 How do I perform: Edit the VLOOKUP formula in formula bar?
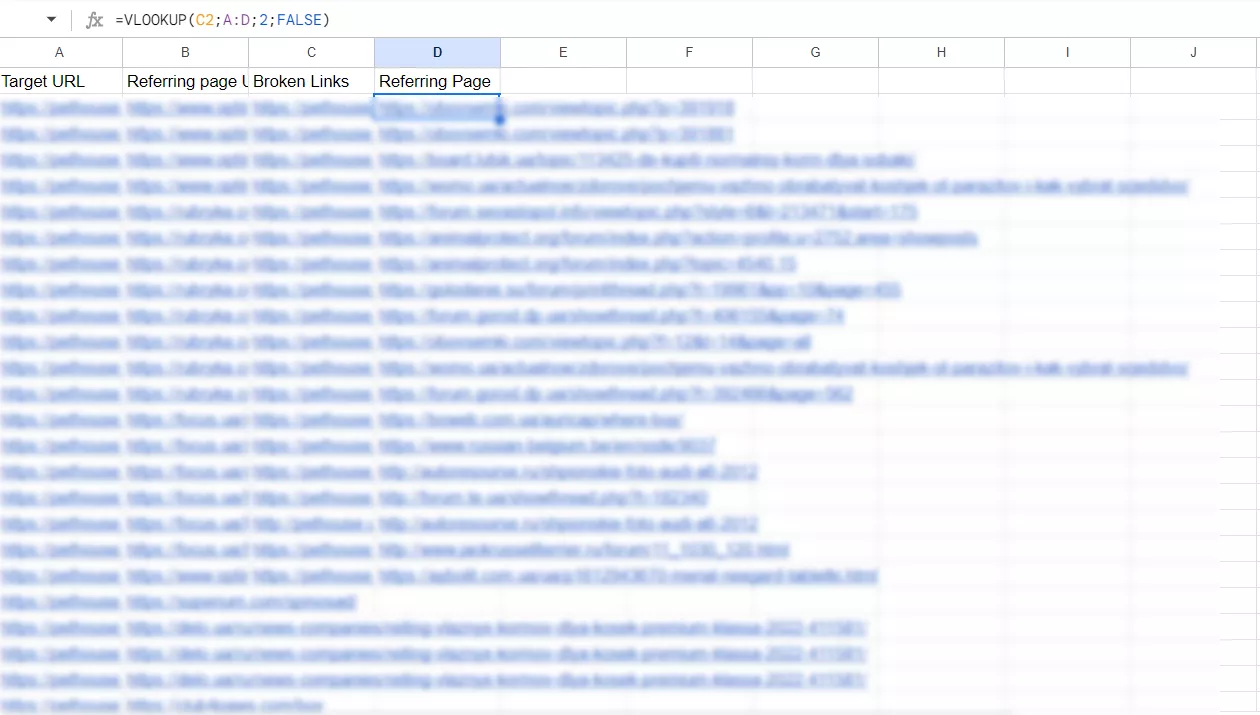222,20
